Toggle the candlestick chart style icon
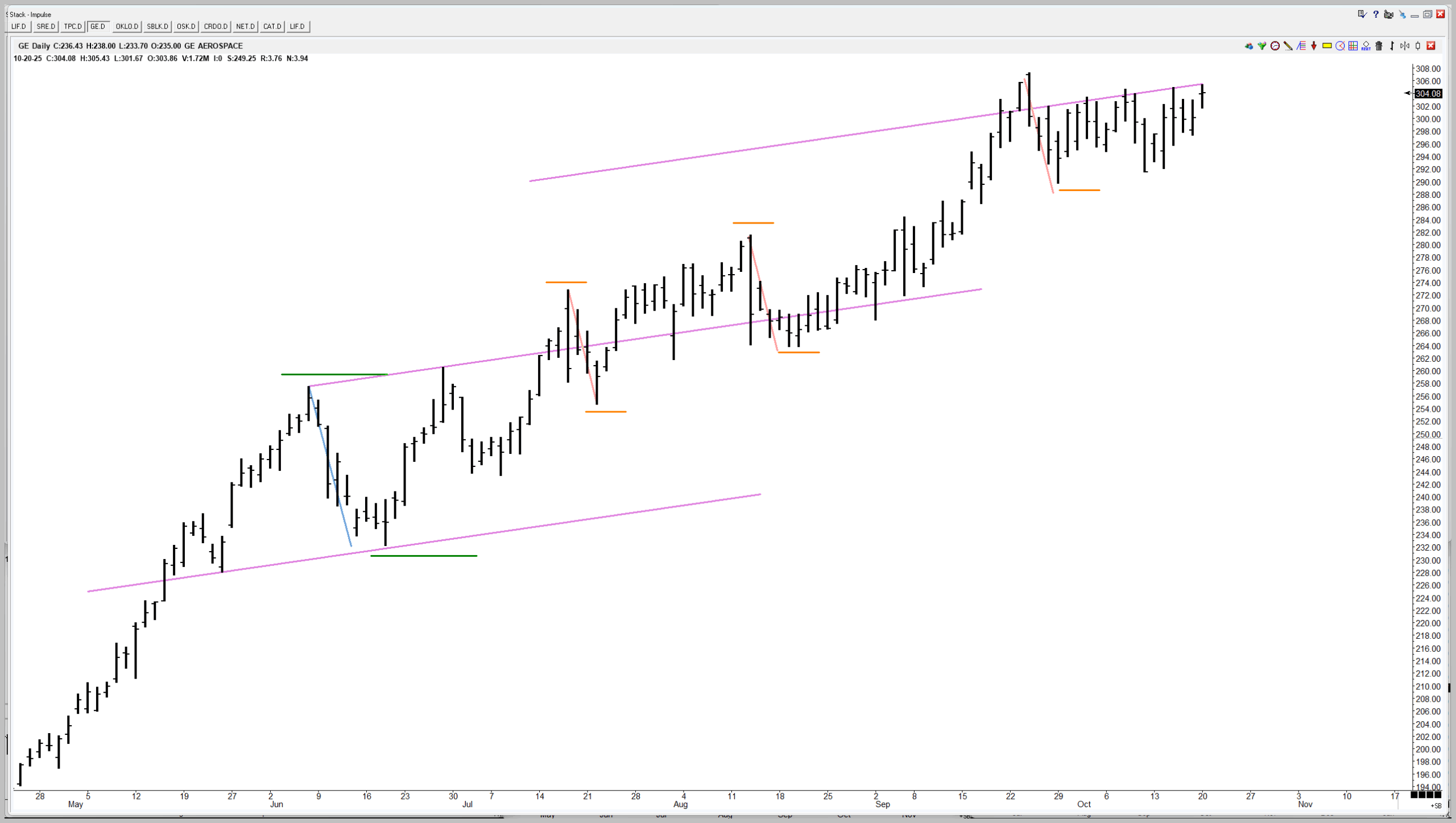This screenshot has width=1456, height=823. click(x=1417, y=46)
